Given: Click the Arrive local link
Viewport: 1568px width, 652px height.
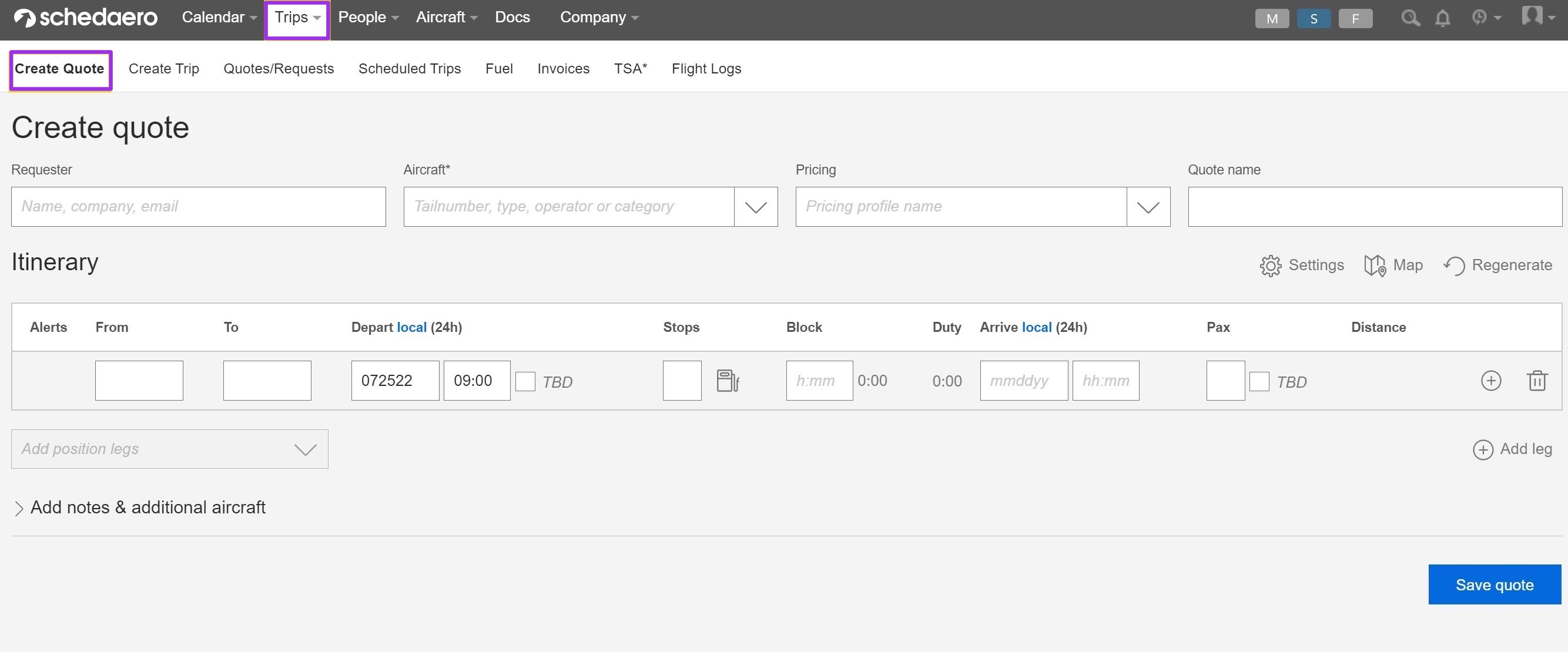Looking at the screenshot, I should click(x=1036, y=327).
